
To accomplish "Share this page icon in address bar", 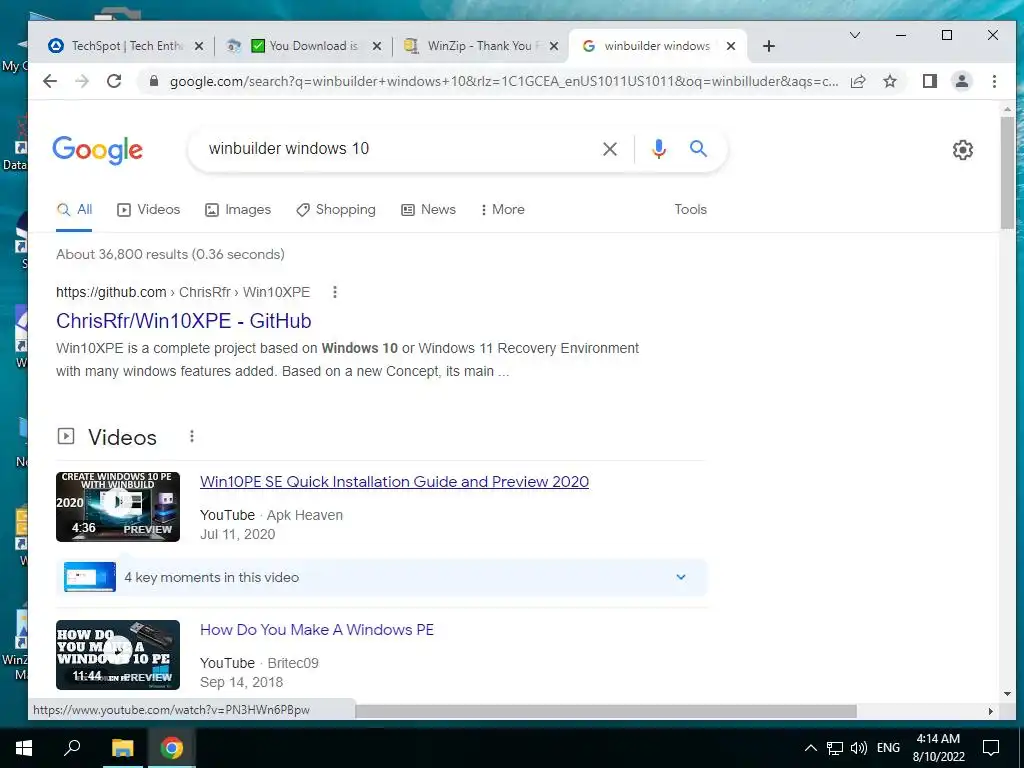I will click(x=858, y=81).
